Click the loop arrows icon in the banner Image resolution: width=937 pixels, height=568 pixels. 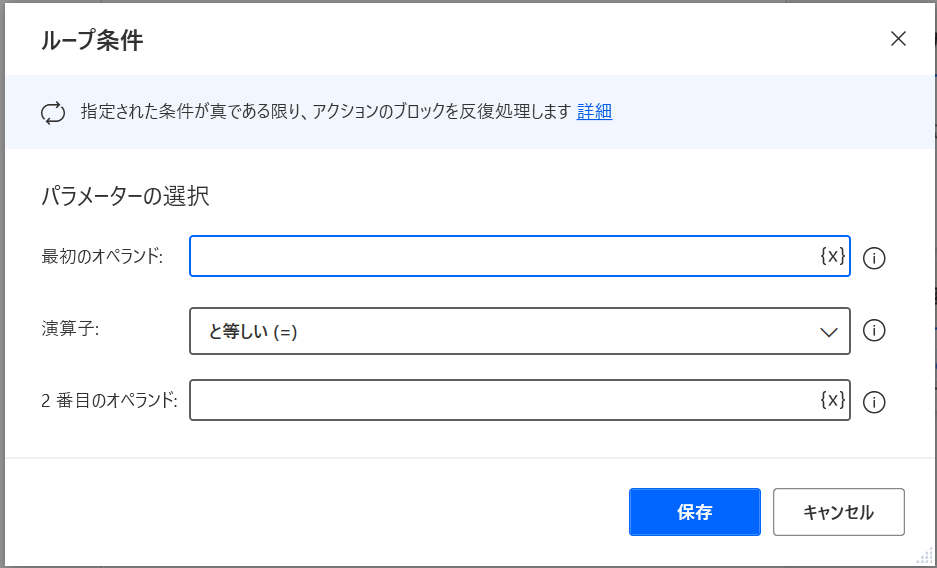tap(53, 112)
